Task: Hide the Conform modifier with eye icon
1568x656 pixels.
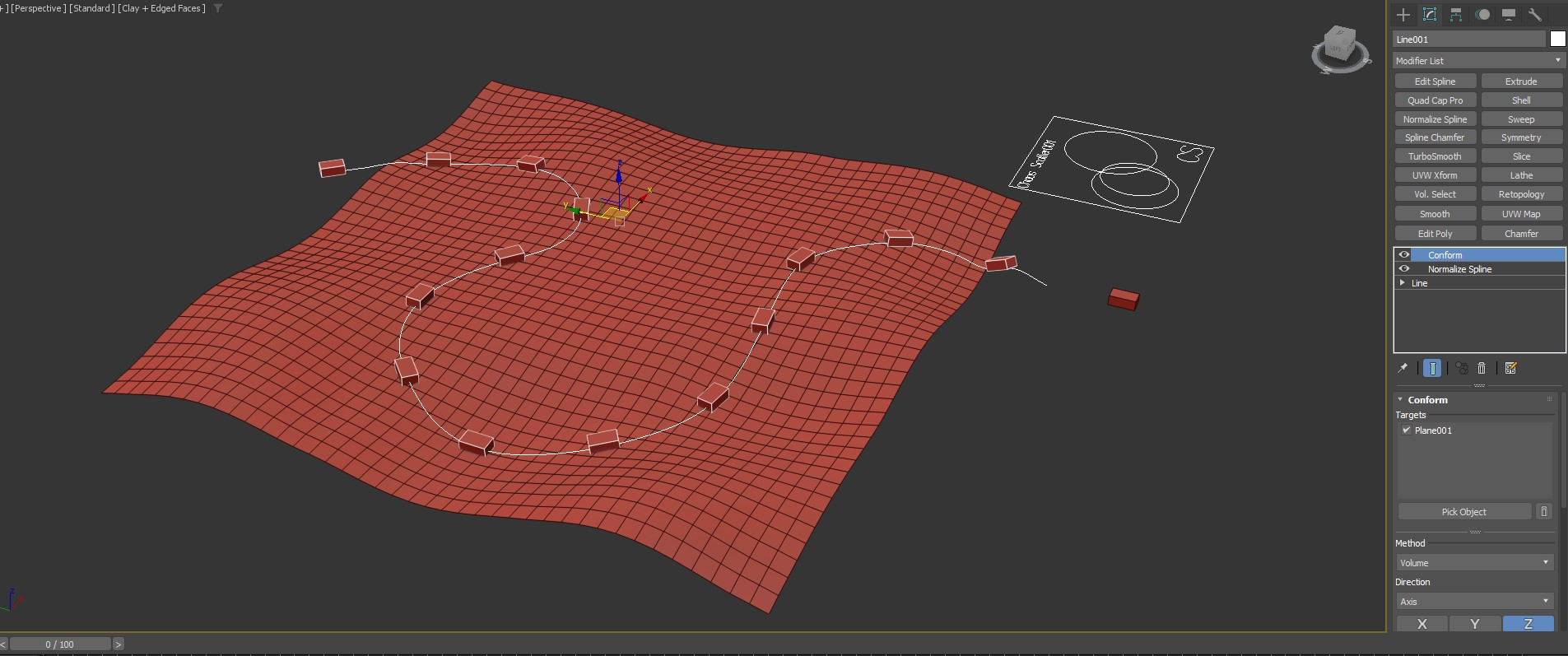Action: click(1404, 254)
